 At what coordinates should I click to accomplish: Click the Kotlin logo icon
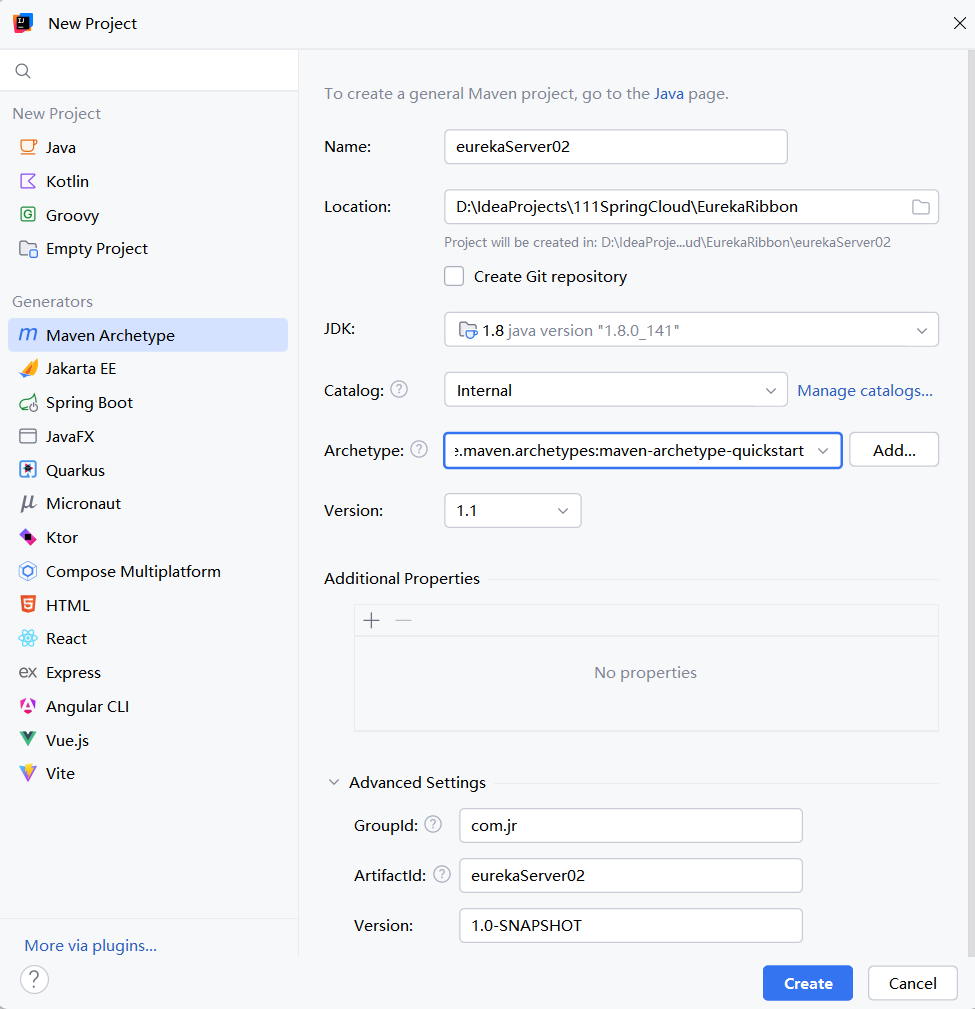tap(28, 181)
